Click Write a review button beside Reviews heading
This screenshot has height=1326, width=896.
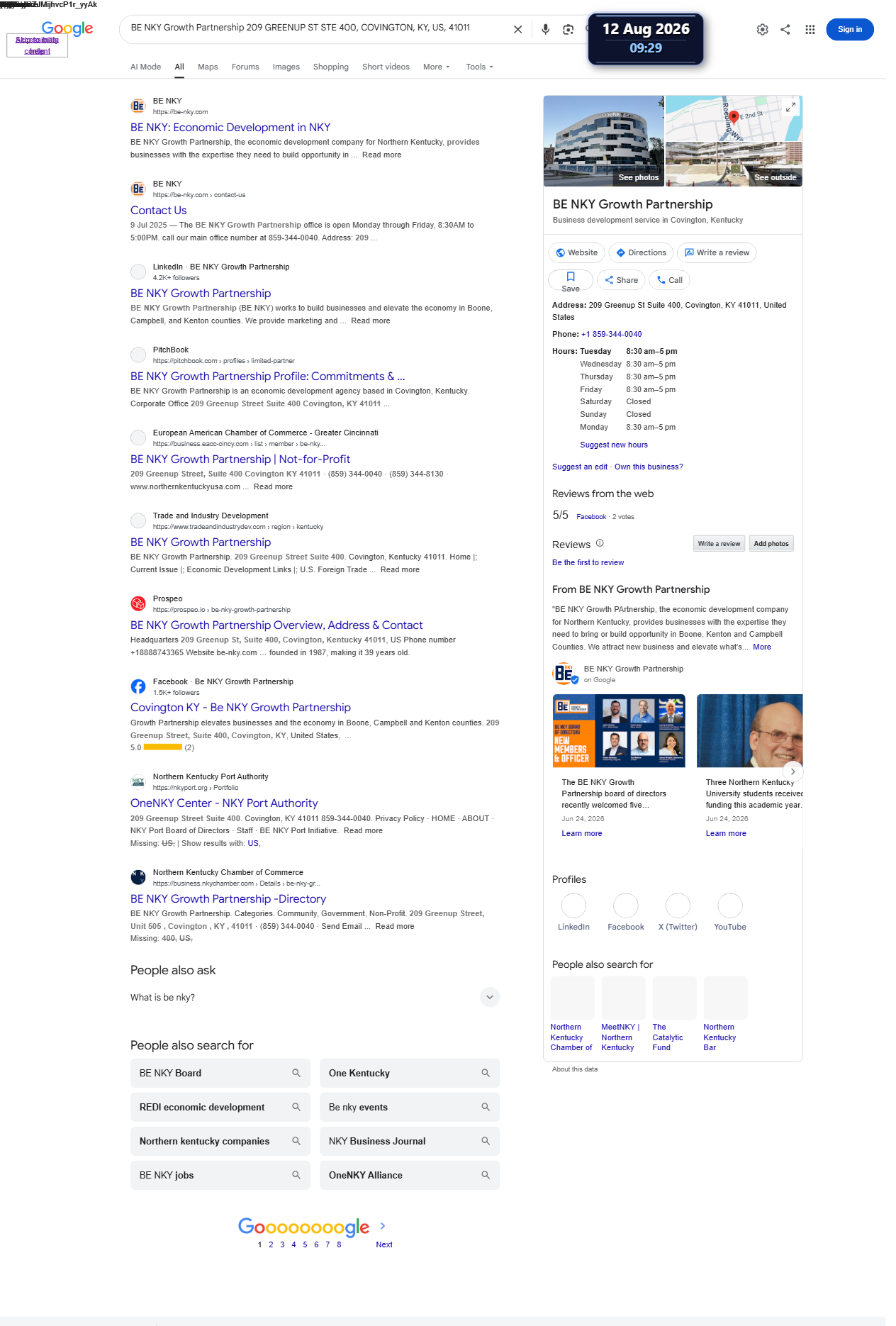[719, 544]
